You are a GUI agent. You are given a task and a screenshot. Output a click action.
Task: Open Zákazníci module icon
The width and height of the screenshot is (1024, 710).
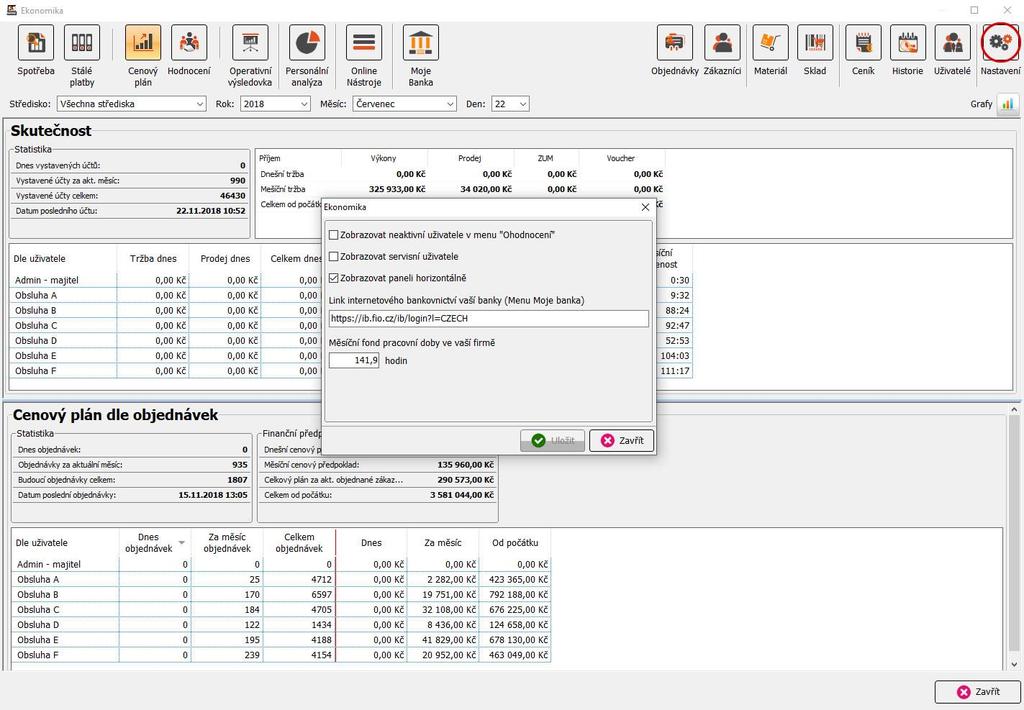click(x=722, y=43)
